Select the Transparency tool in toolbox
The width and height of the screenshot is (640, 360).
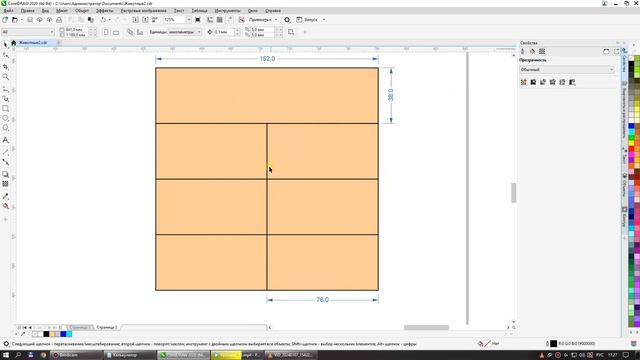pos(6,184)
